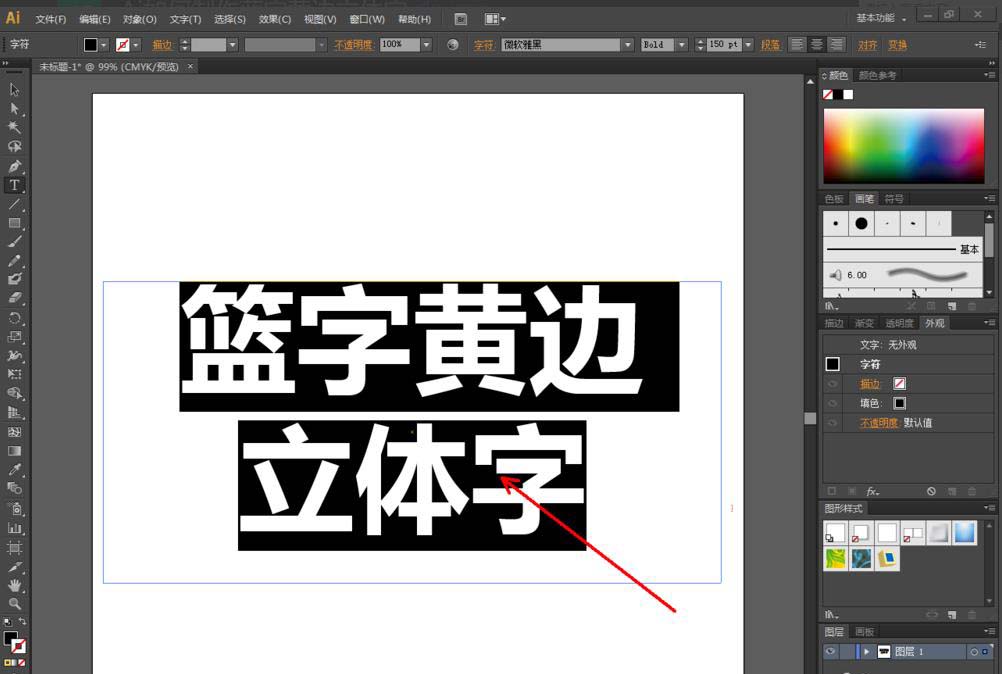
Task: Toggle visibility eye of 不透明度 appearance row
Action: coord(832,423)
